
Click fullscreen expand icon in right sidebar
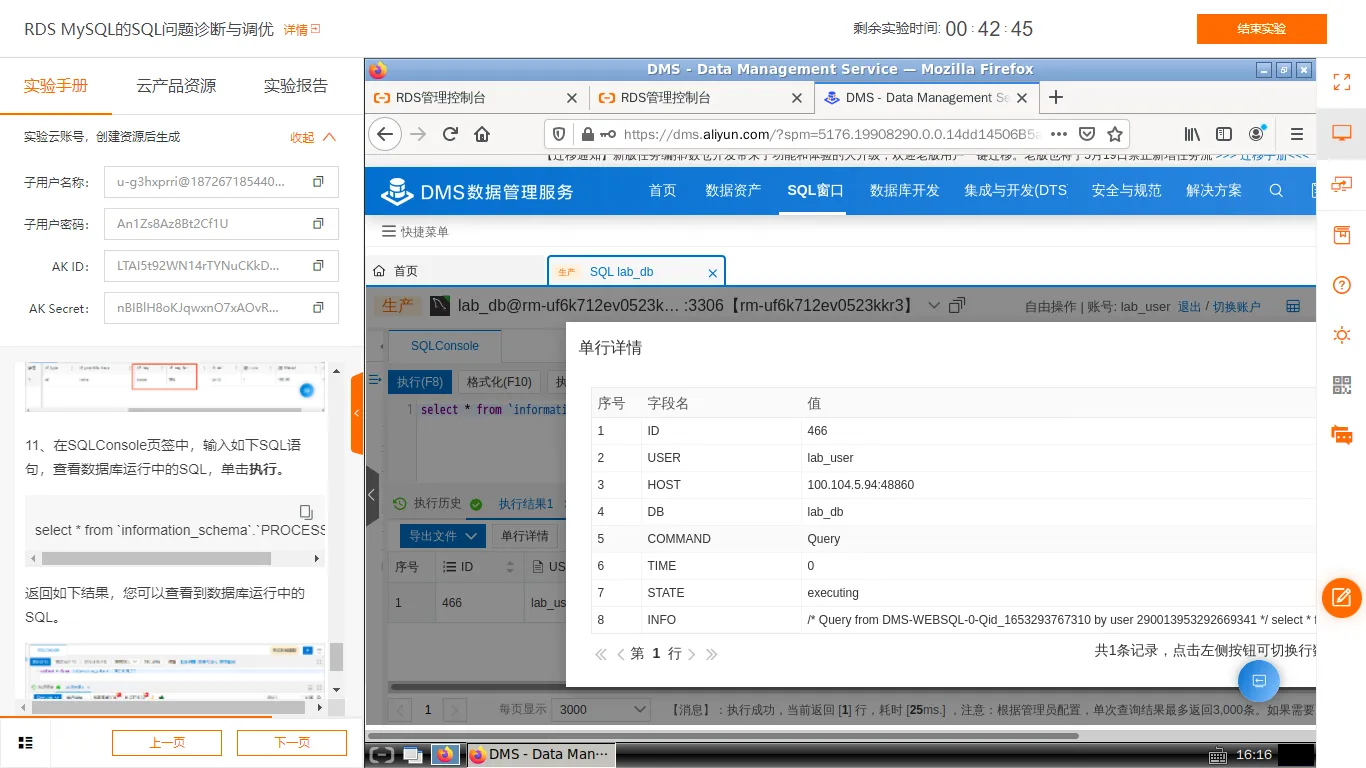[x=1342, y=82]
